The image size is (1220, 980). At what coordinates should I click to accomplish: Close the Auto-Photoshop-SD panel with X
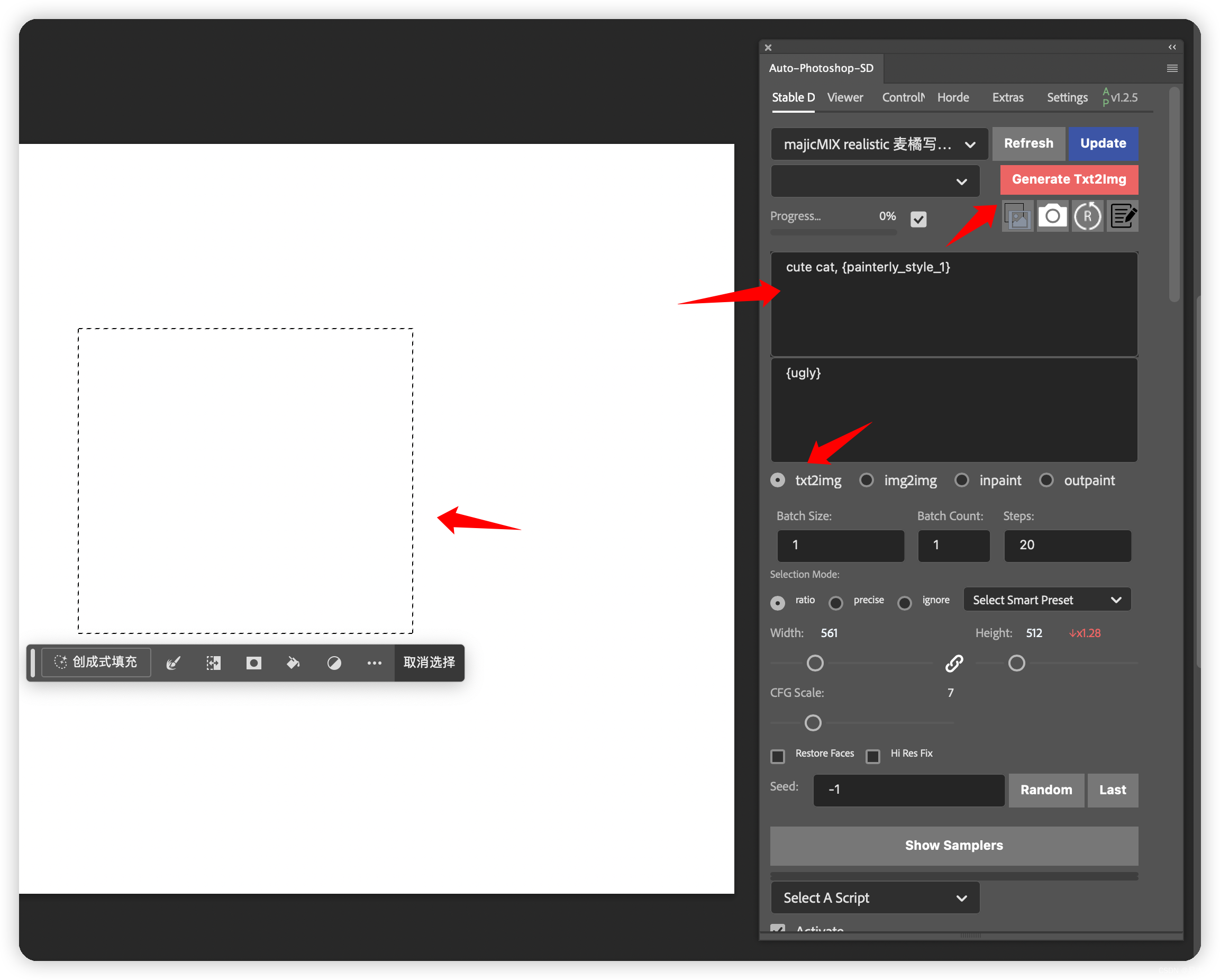point(768,48)
